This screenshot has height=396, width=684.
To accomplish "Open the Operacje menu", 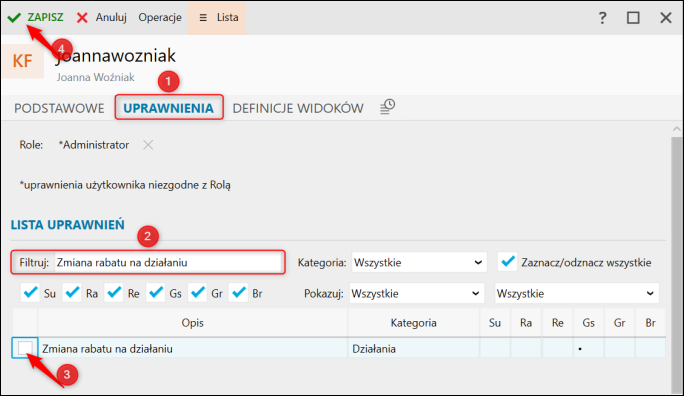I will [x=160, y=17].
